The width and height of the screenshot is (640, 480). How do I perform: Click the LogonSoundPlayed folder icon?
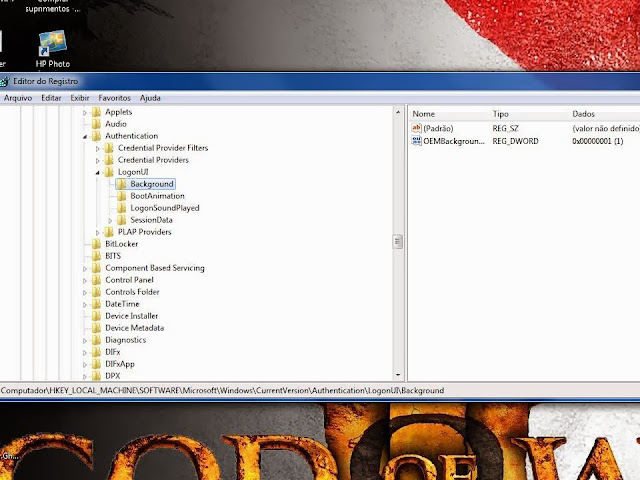click(x=121, y=208)
